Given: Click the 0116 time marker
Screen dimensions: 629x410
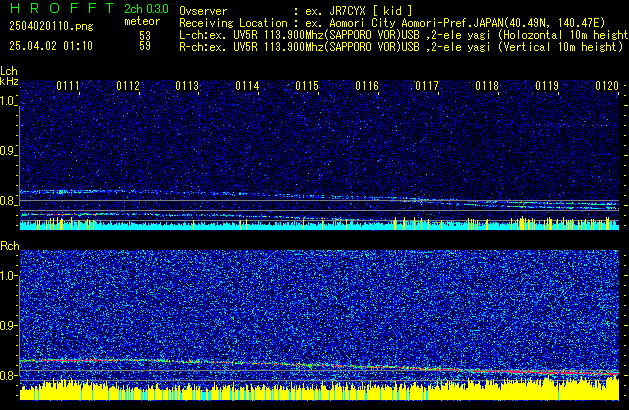Looking at the screenshot, I should coord(367,86).
